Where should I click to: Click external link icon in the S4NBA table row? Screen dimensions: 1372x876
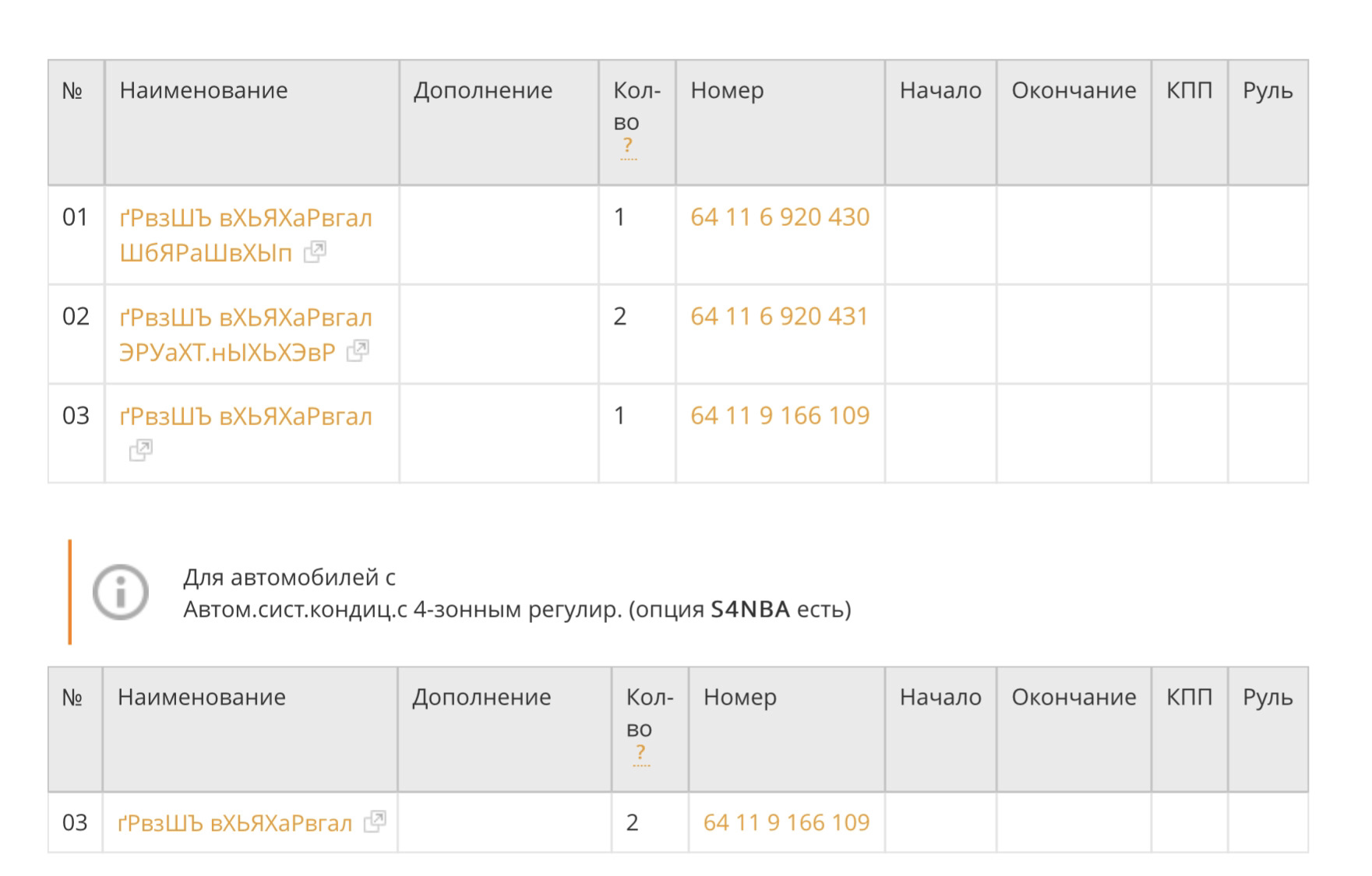tap(375, 821)
